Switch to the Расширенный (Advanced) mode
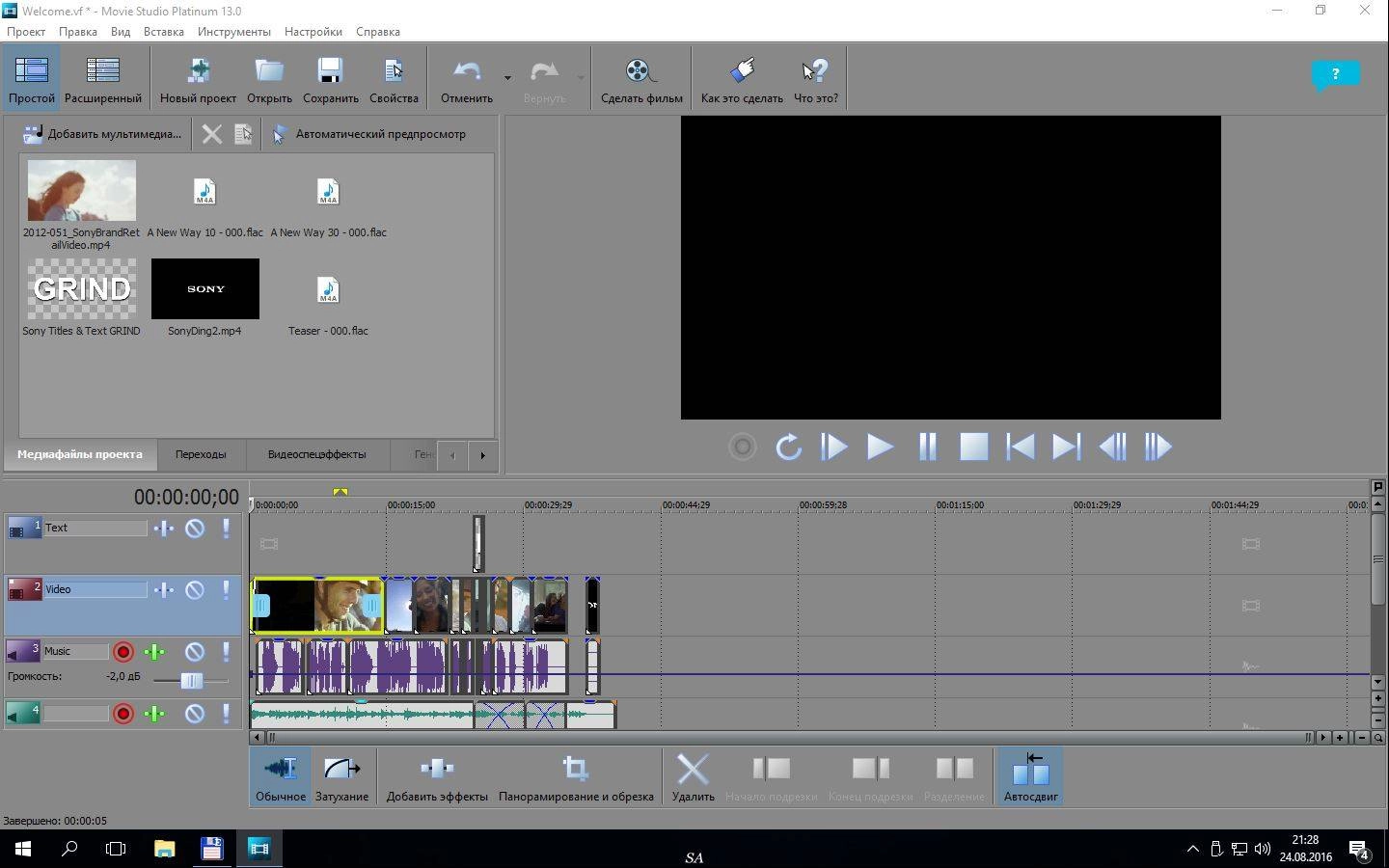 (x=102, y=79)
